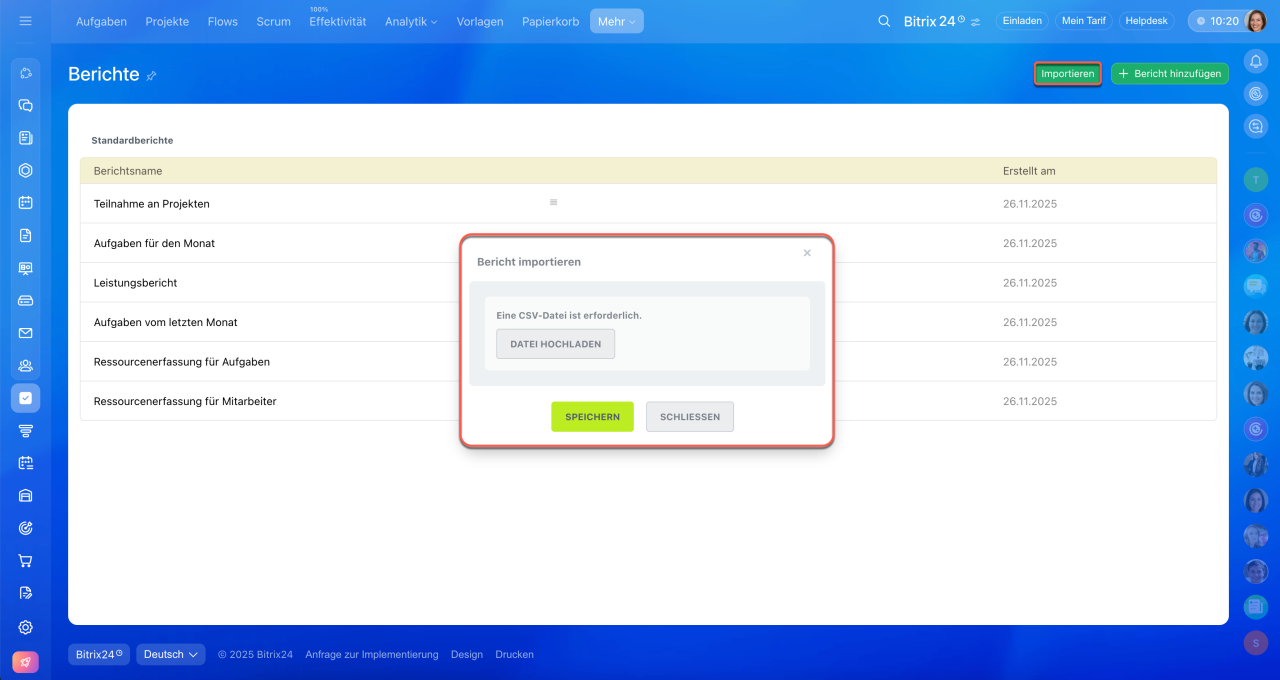Open Ressourcenerfassung für Aufgaben report
Viewport: 1280px width, 680px height.
(181, 362)
